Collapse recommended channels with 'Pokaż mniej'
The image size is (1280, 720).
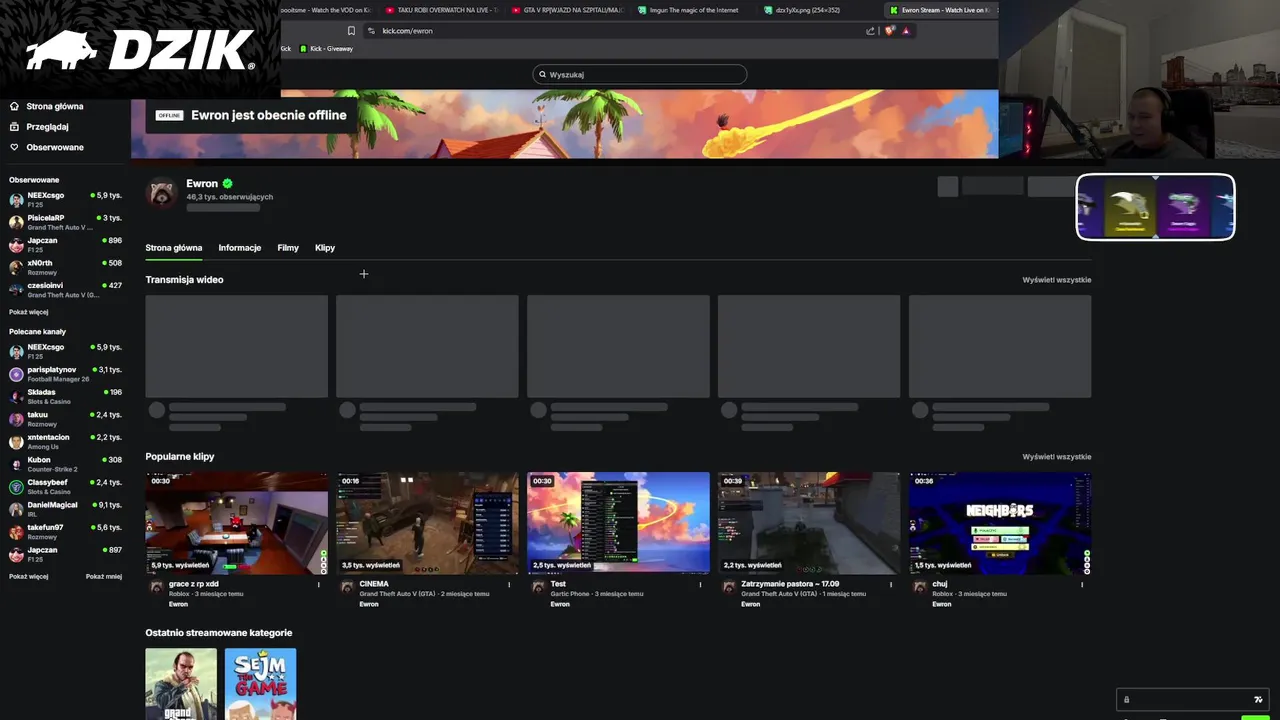click(x=104, y=576)
